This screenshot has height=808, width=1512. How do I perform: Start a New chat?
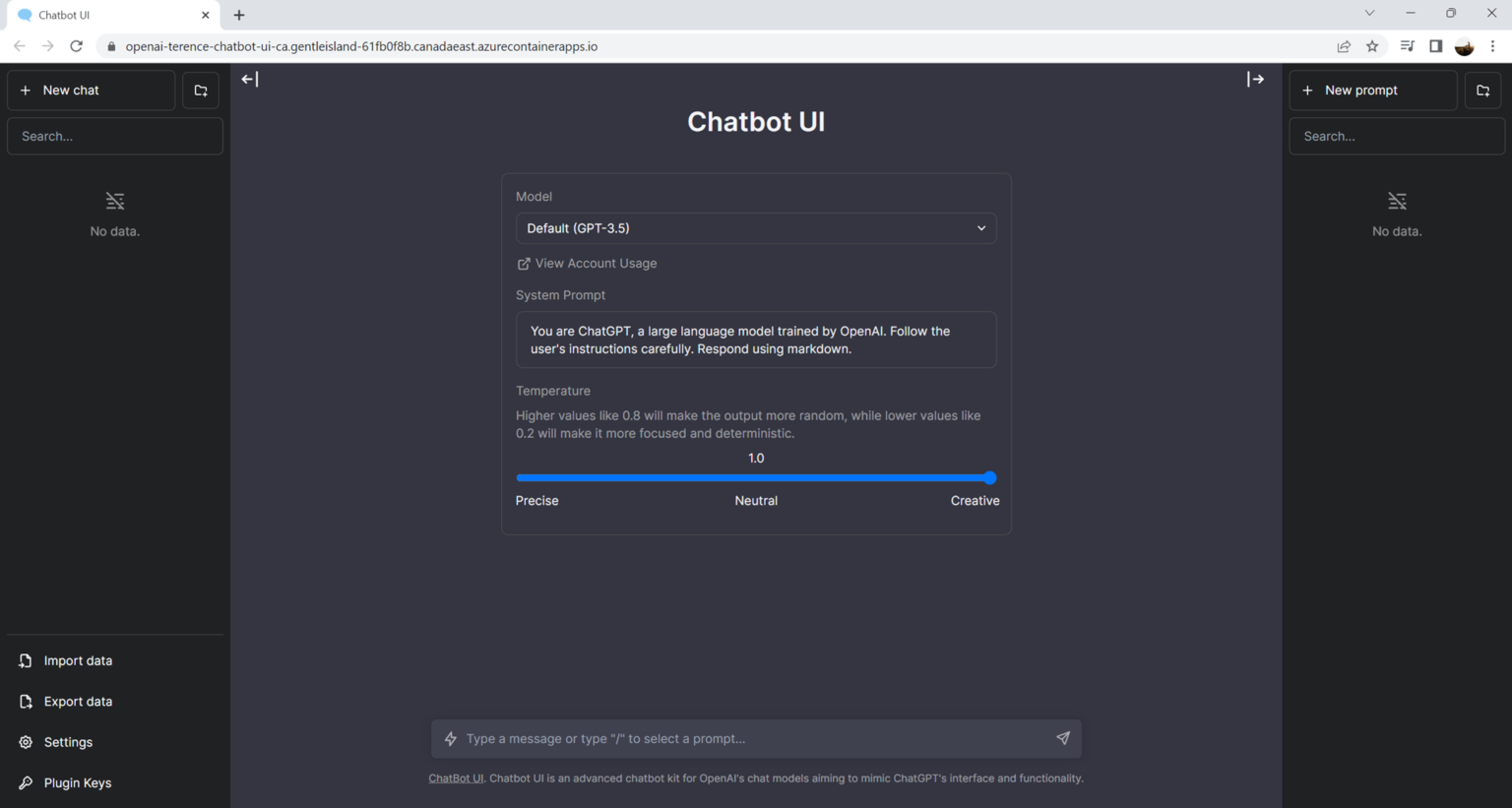coord(91,90)
